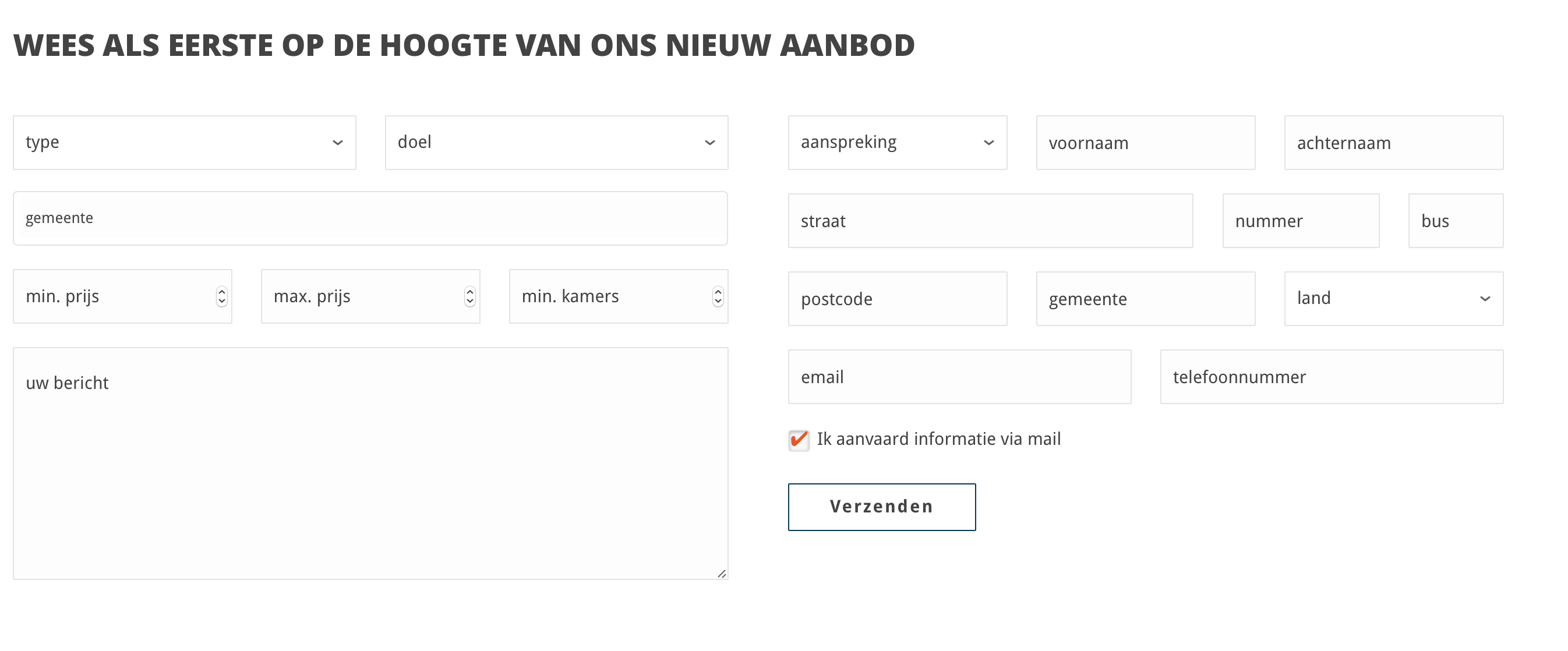Screen dimensions: 1568x651
Task: Select a country in land dropdown
Action: tap(1394, 298)
